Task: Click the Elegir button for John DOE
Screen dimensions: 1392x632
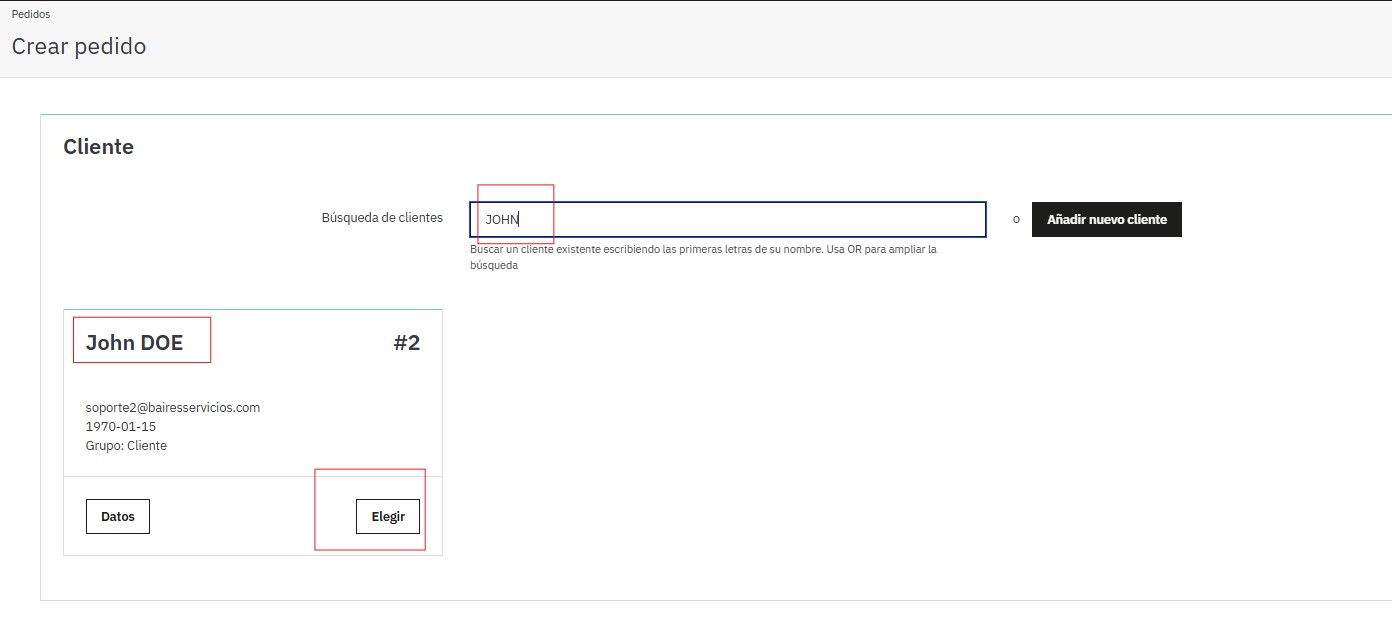Action: pyautogui.click(x=388, y=517)
